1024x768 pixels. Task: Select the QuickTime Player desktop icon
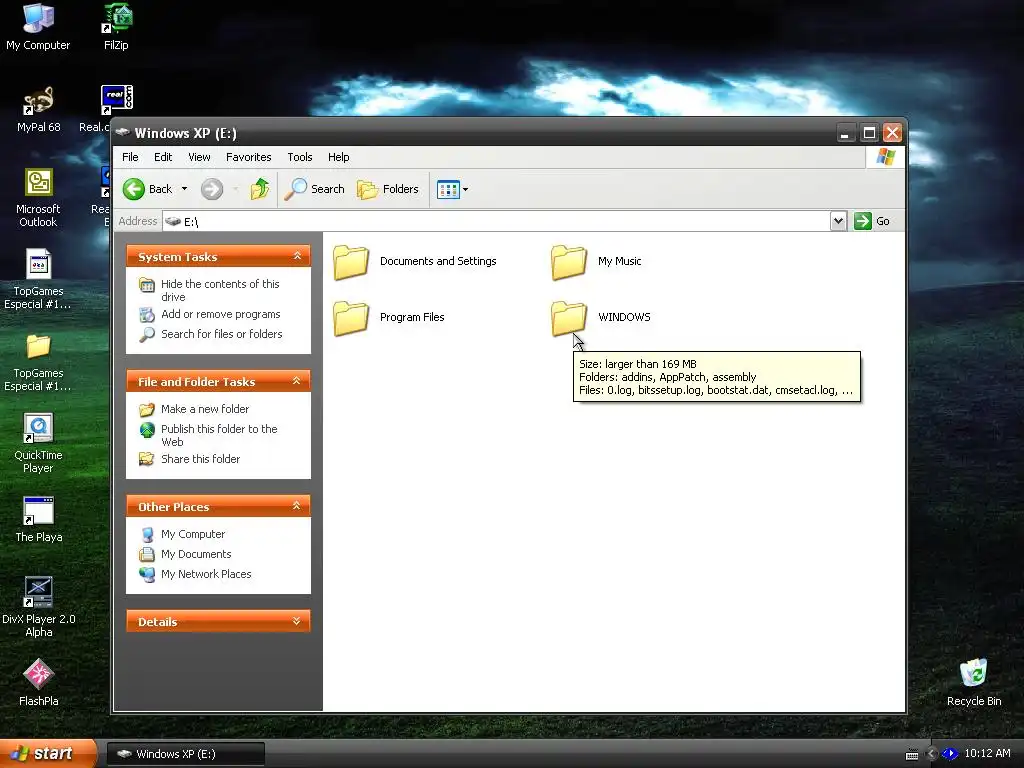(38, 444)
